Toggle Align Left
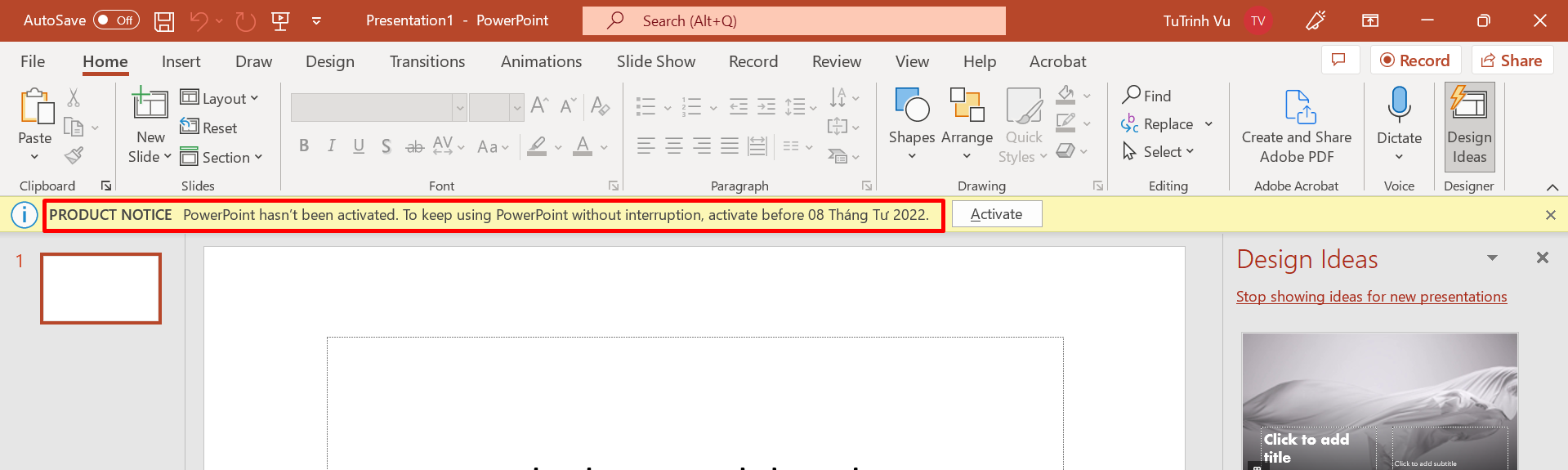Viewport: 1568px width, 470px height. [x=646, y=146]
